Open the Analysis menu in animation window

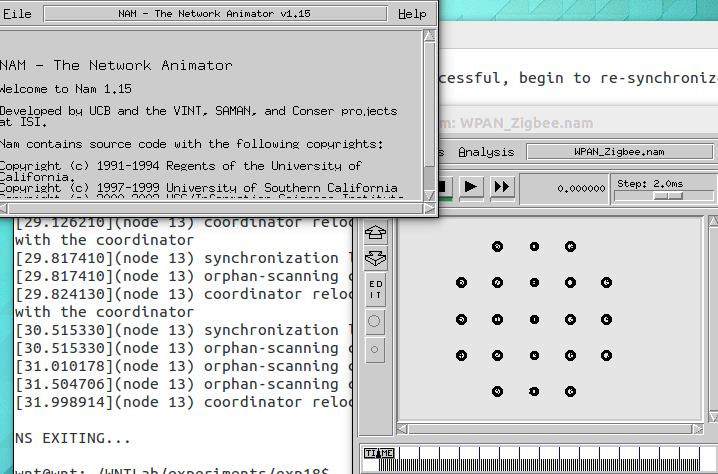click(486, 152)
